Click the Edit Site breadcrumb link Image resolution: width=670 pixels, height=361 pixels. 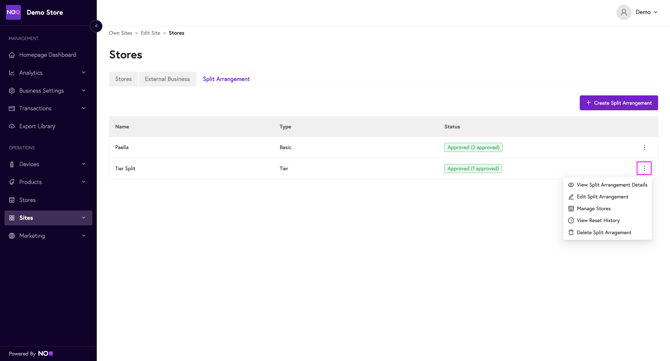(150, 33)
